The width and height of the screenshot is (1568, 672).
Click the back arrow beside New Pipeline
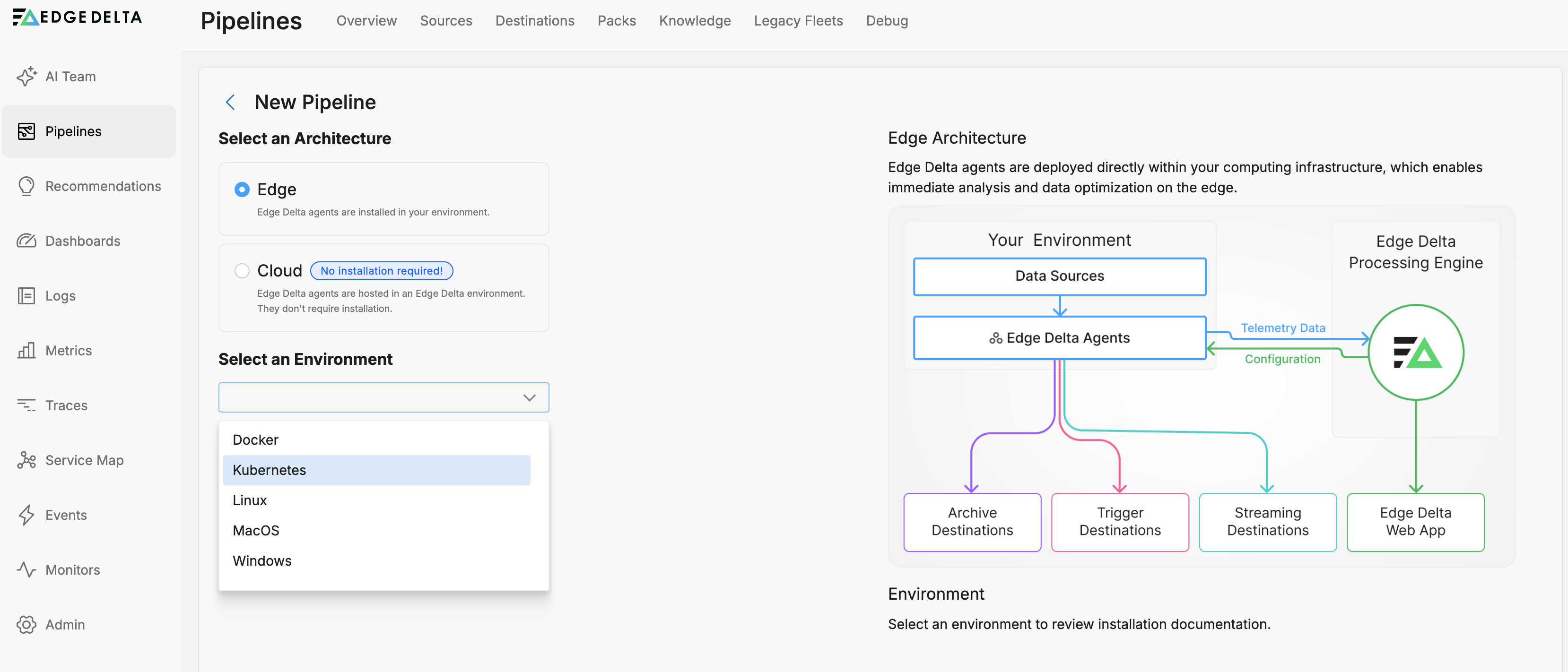click(x=230, y=102)
